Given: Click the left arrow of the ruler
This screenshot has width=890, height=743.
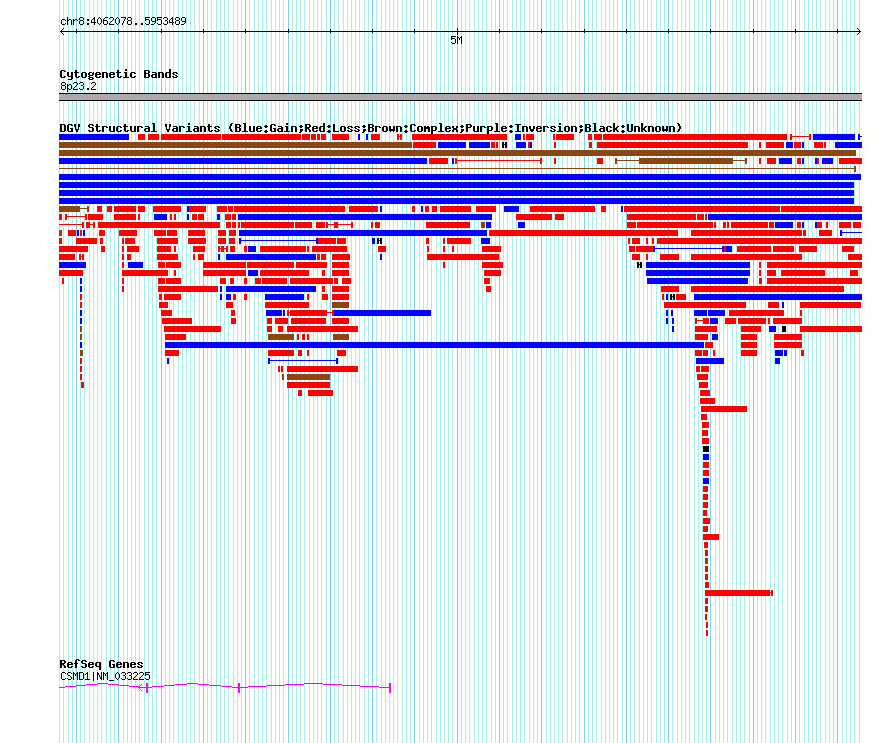Looking at the screenshot, I should click(62, 32).
